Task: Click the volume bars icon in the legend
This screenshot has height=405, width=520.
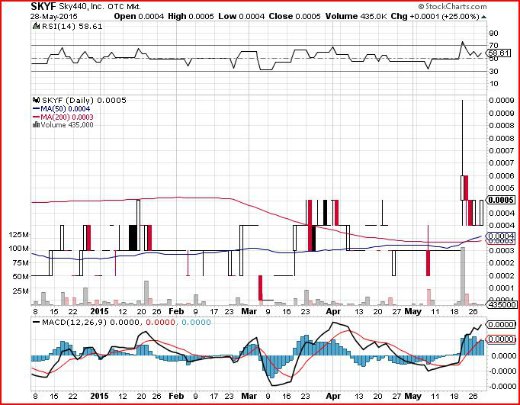Action: point(36,125)
